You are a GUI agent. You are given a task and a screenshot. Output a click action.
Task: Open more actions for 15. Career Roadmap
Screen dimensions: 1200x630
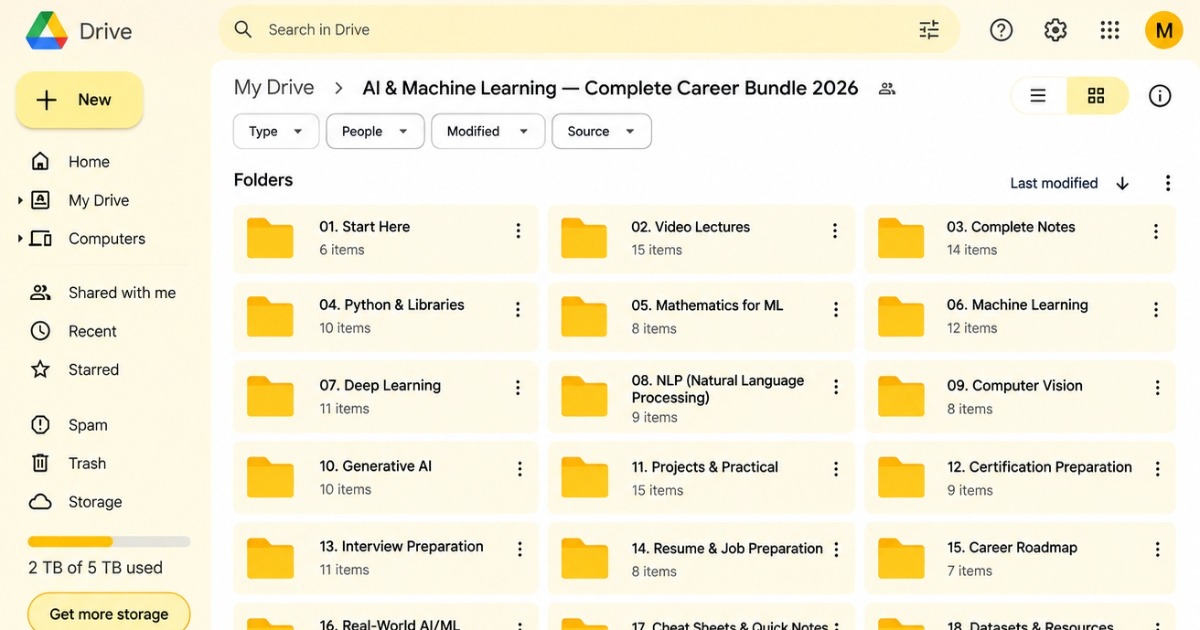point(1157,550)
